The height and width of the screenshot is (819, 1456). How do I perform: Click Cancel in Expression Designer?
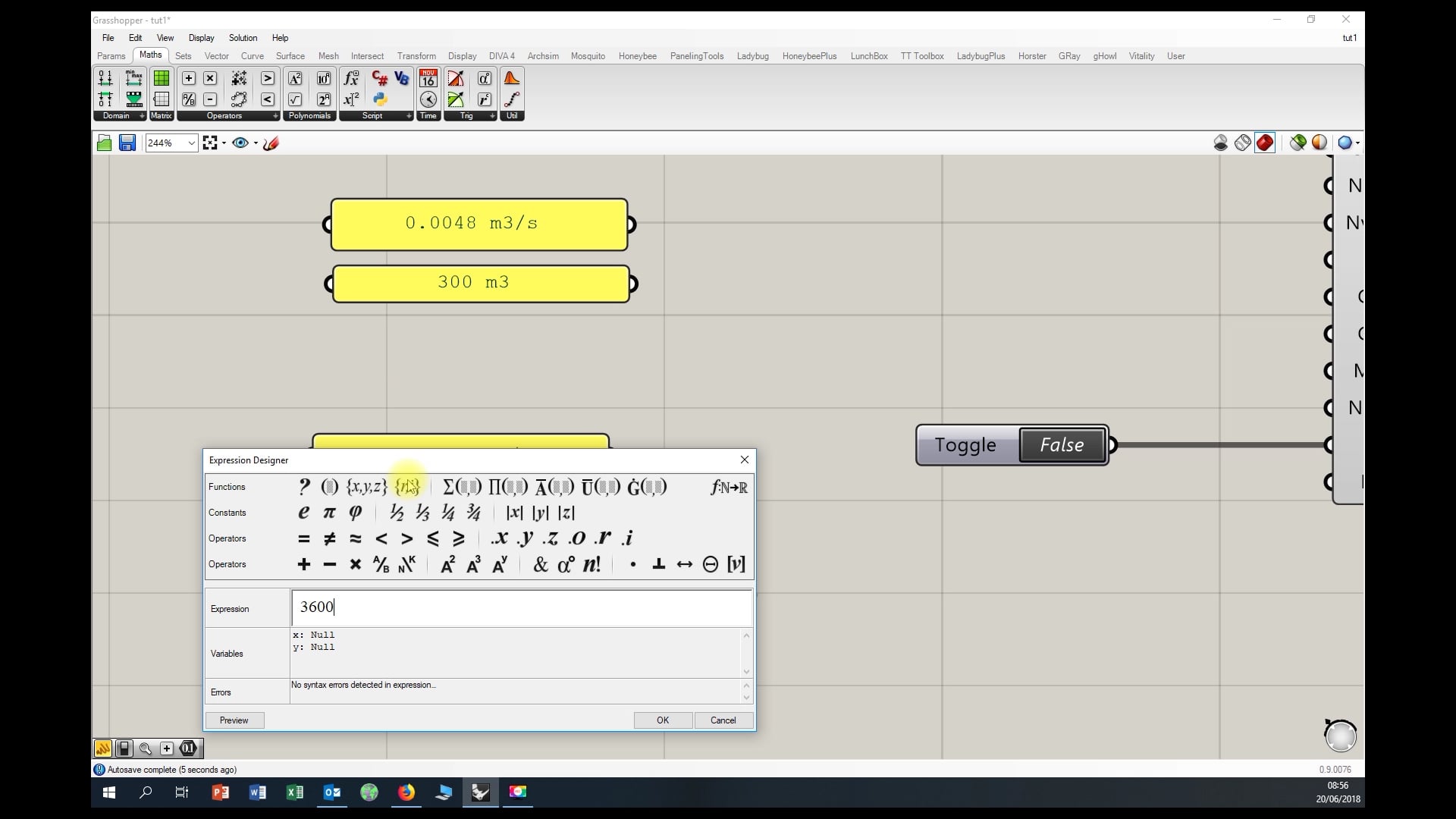(x=723, y=720)
